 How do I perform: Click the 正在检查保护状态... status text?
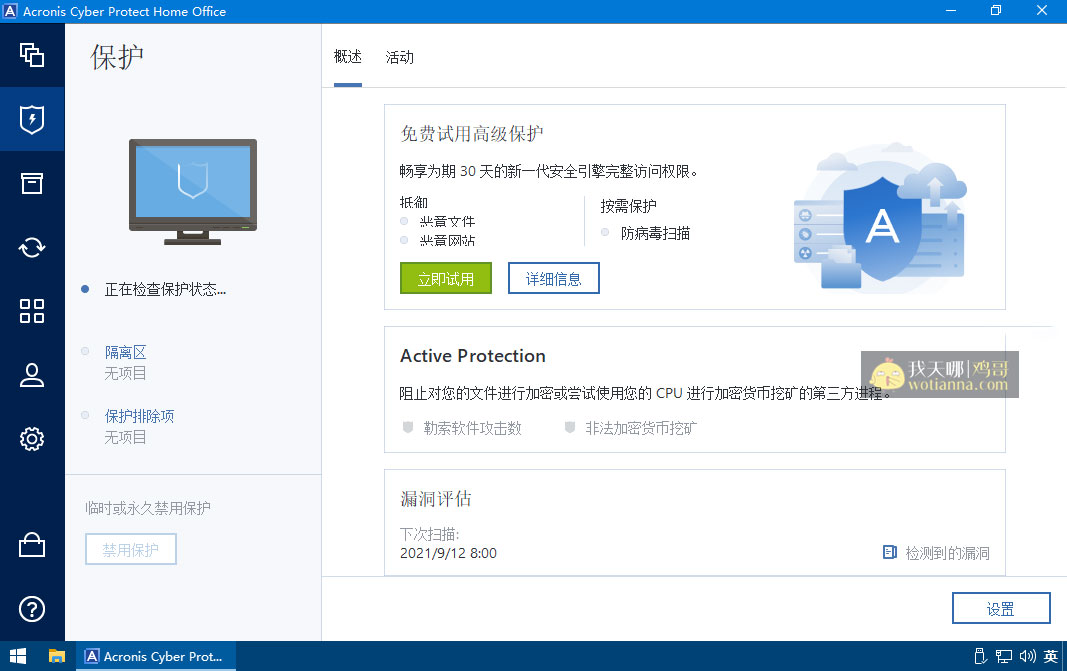pyautogui.click(x=165, y=289)
